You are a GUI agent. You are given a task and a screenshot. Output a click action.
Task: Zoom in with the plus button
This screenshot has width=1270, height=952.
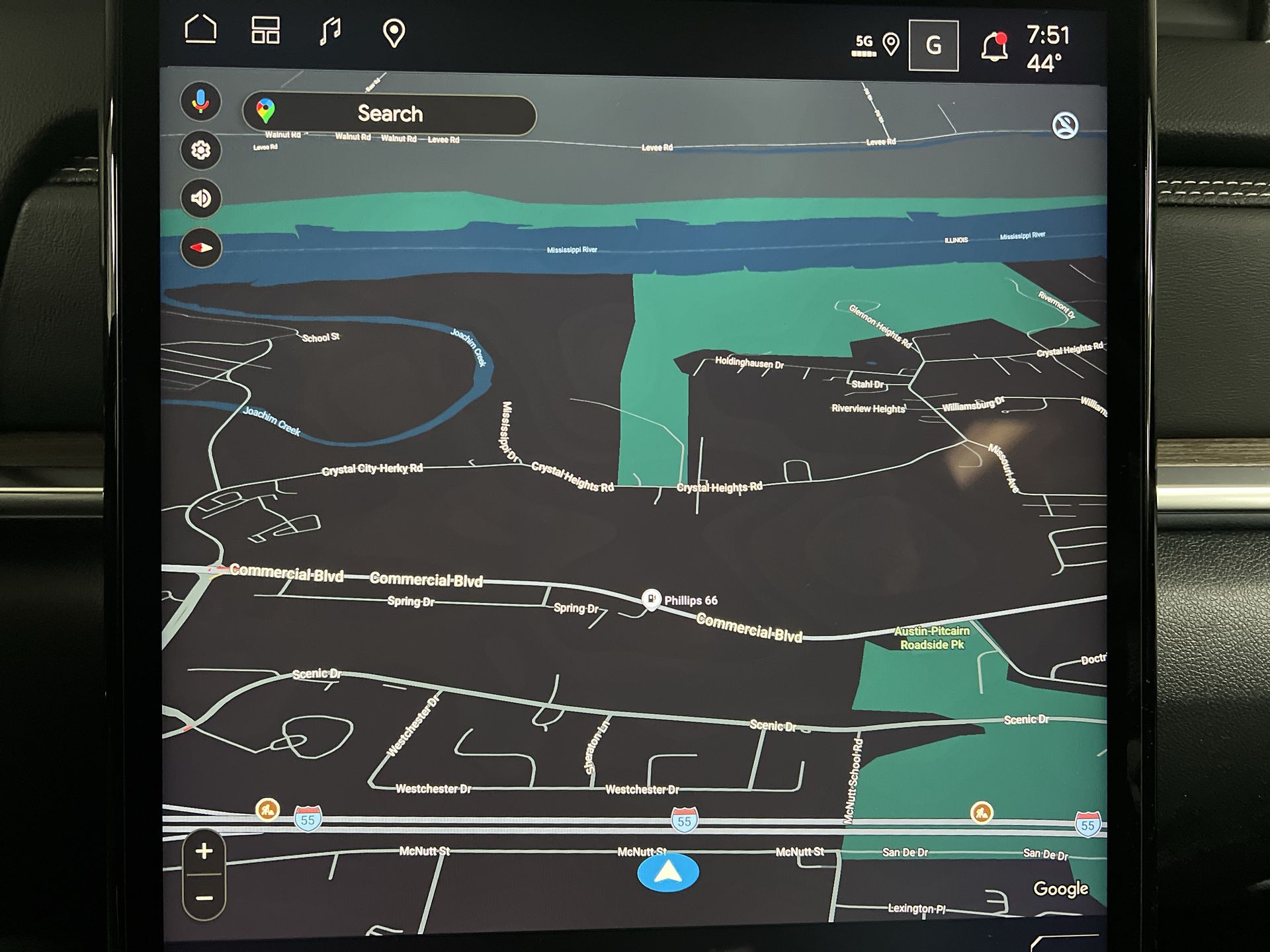[x=204, y=851]
